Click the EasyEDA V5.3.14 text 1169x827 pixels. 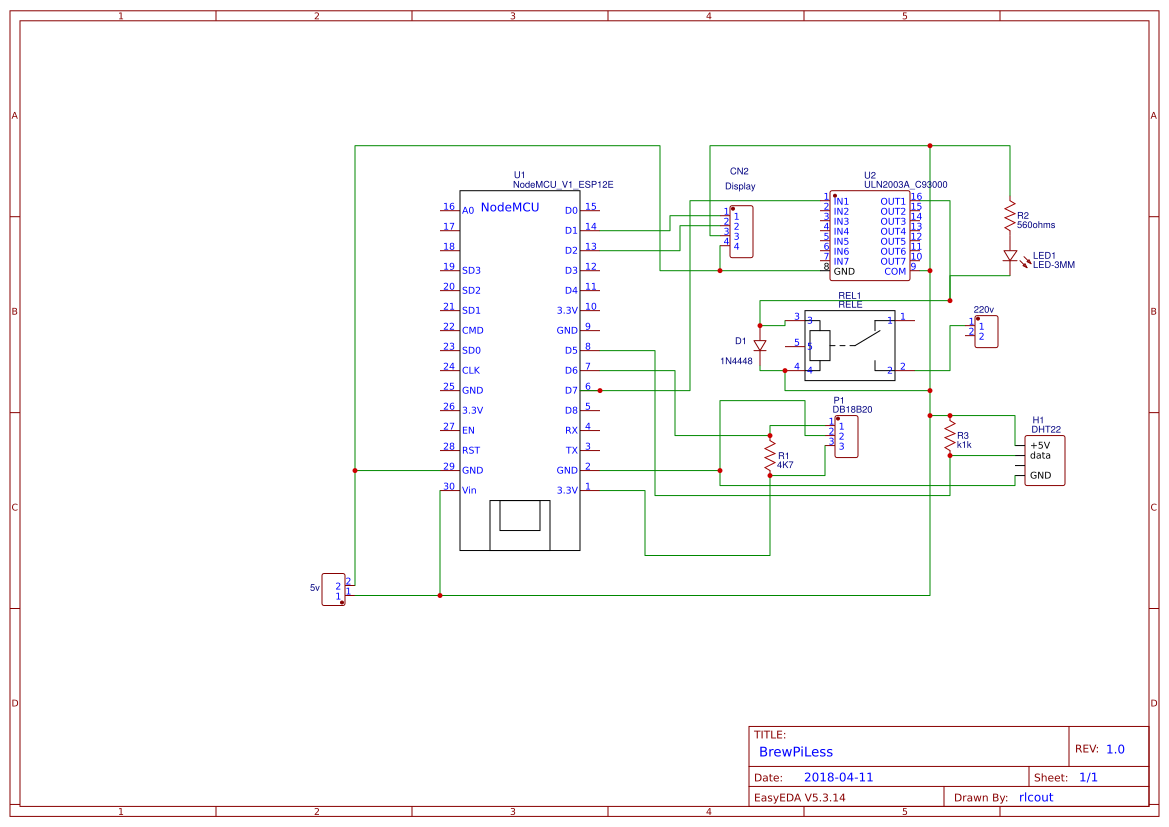(x=802, y=797)
